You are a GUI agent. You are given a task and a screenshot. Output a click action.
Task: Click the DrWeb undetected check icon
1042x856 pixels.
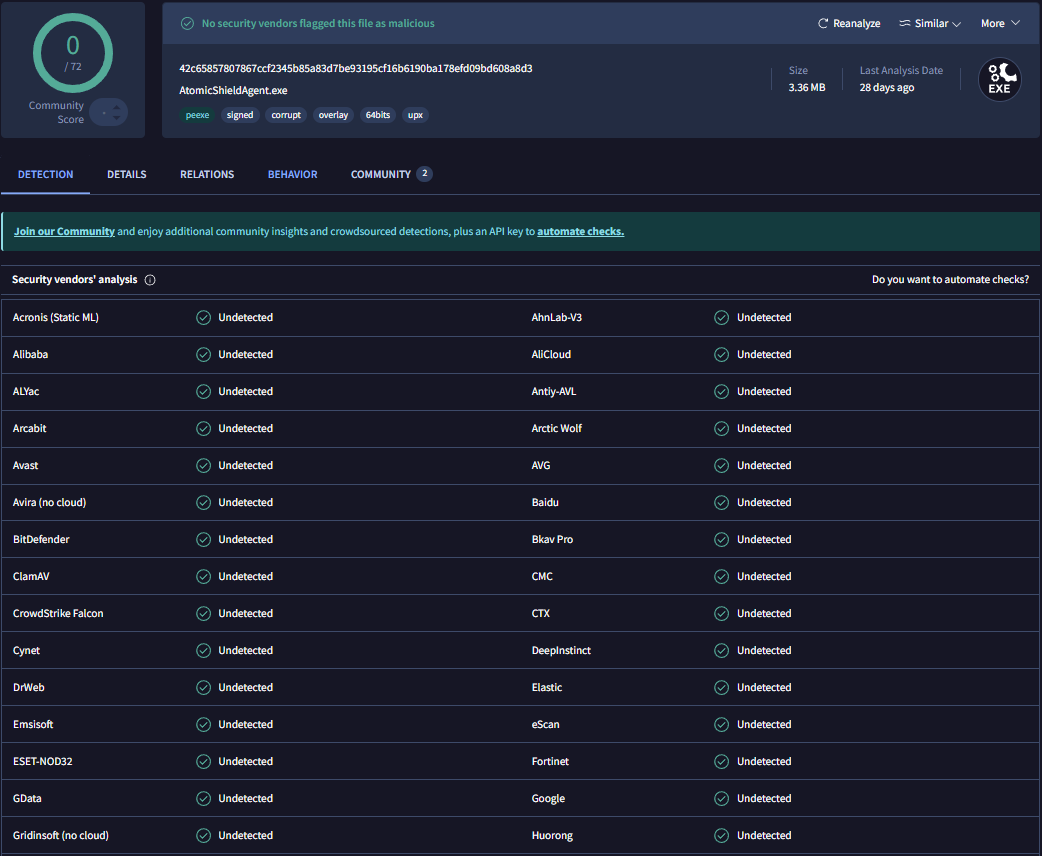[203, 688]
